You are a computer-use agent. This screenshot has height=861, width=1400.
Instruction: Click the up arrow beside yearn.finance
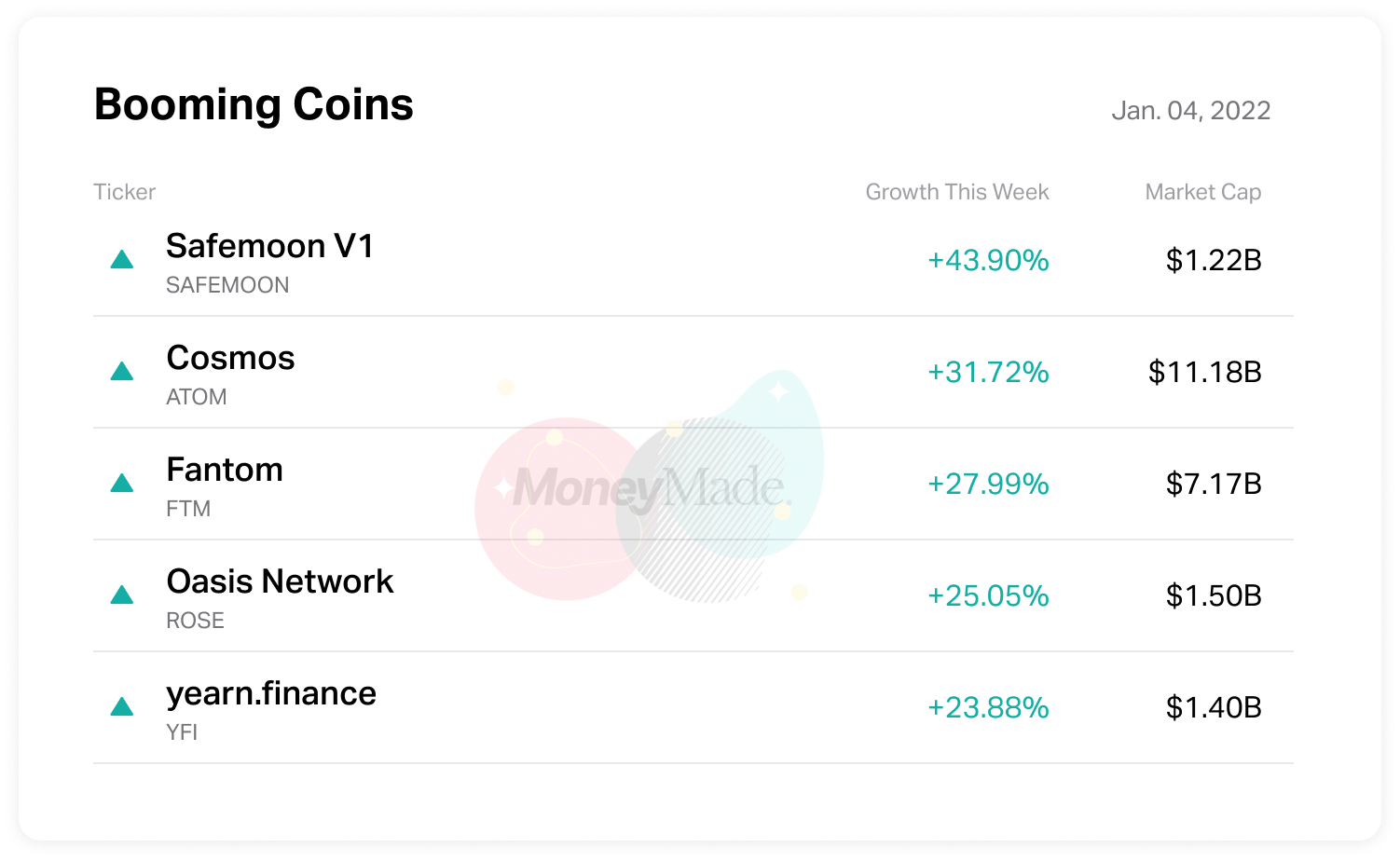click(x=122, y=707)
